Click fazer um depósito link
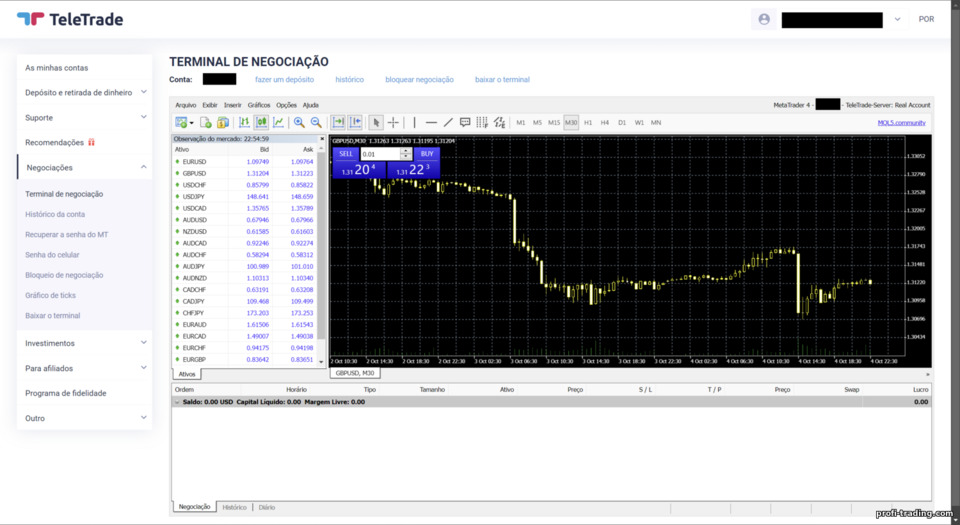 [x=284, y=80]
